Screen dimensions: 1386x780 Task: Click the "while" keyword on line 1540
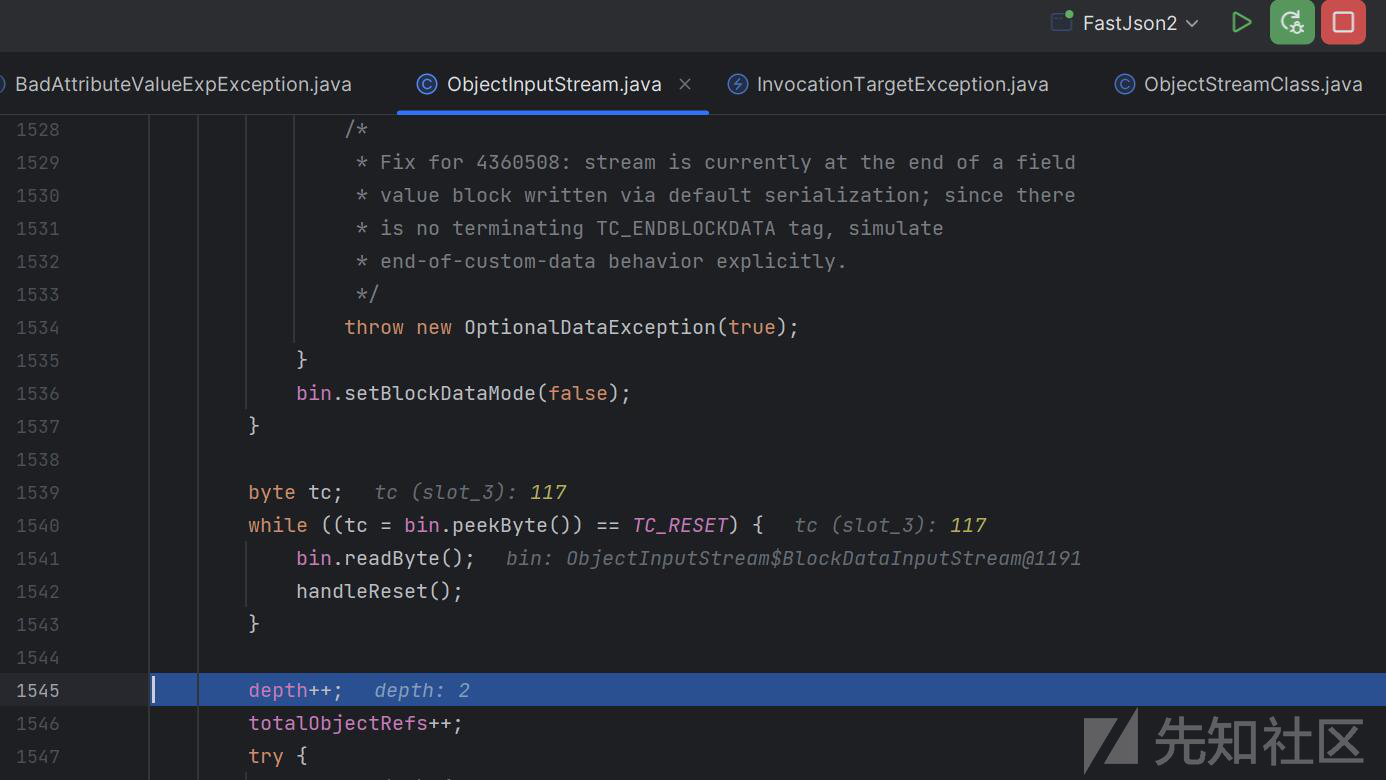coord(278,525)
